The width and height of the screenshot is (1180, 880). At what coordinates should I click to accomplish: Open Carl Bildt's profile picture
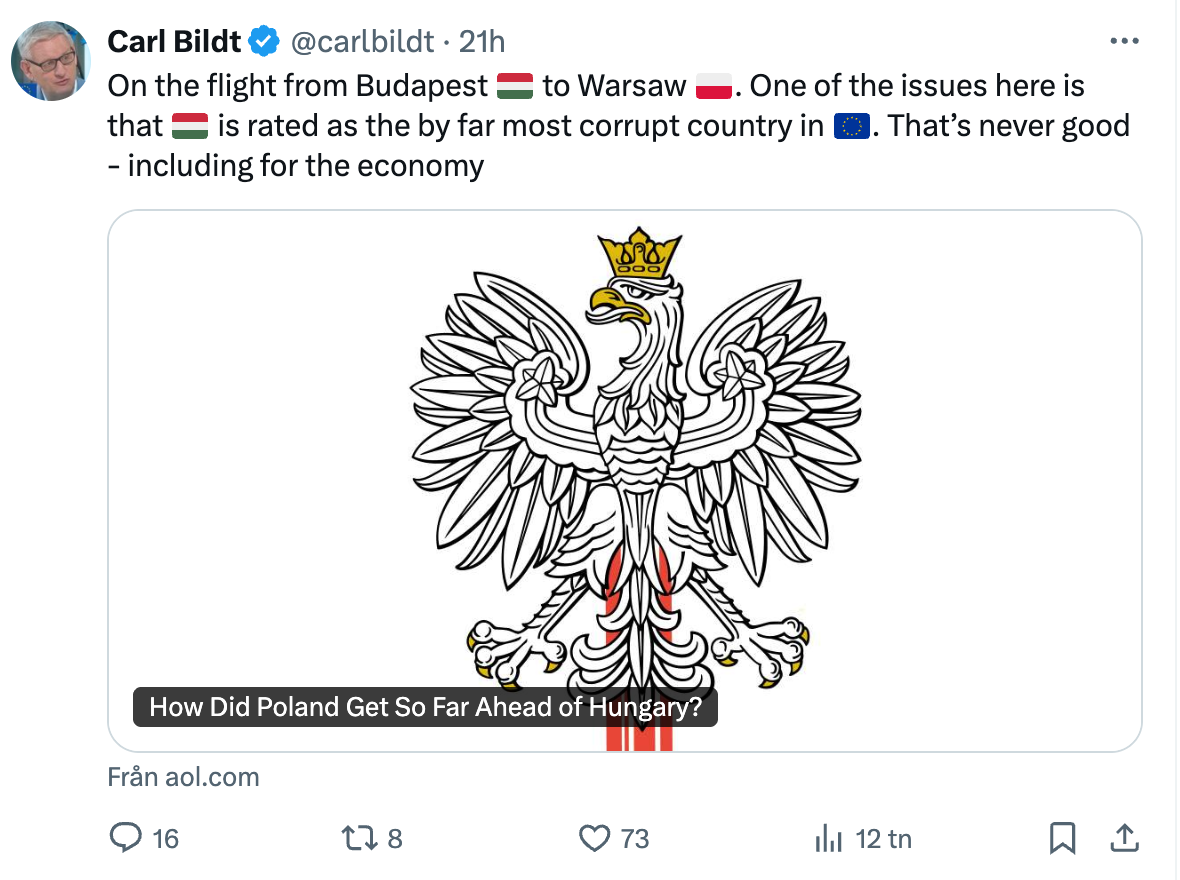(50, 61)
